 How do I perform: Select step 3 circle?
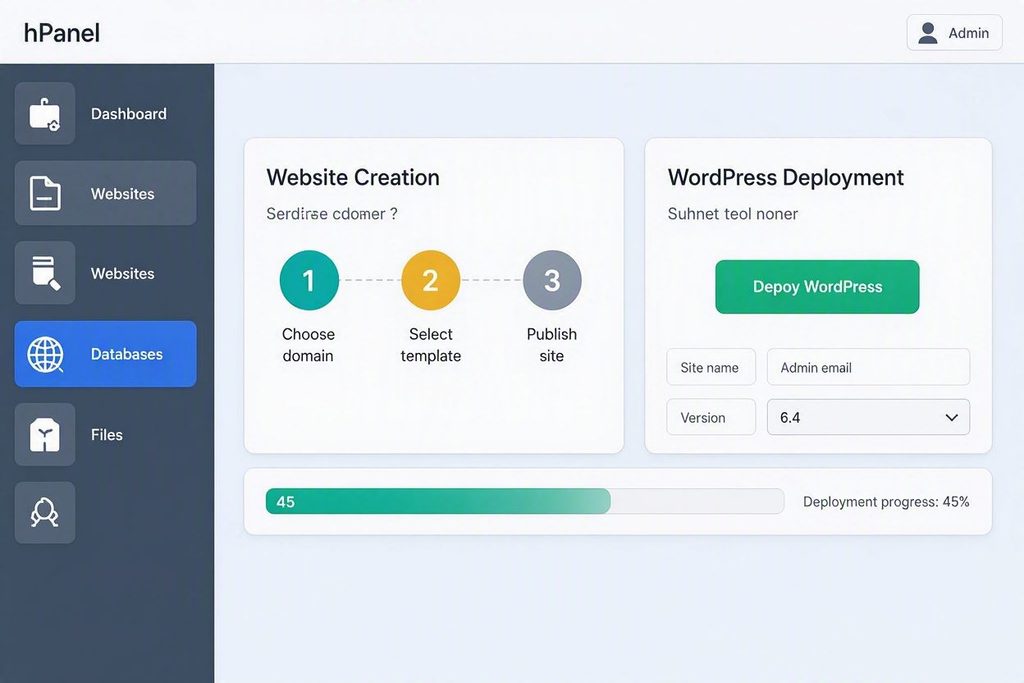(552, 280)
